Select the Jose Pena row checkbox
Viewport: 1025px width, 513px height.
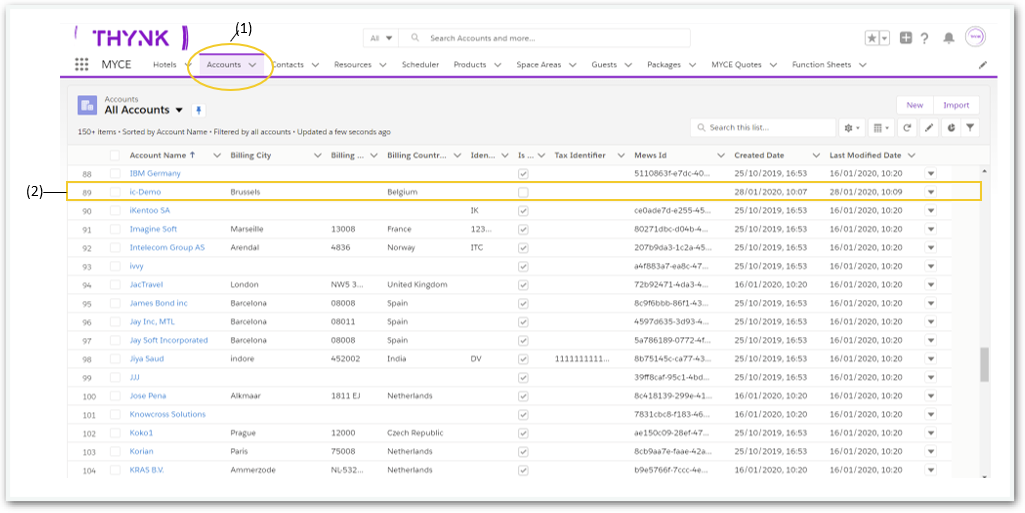[x=115, y=396]
